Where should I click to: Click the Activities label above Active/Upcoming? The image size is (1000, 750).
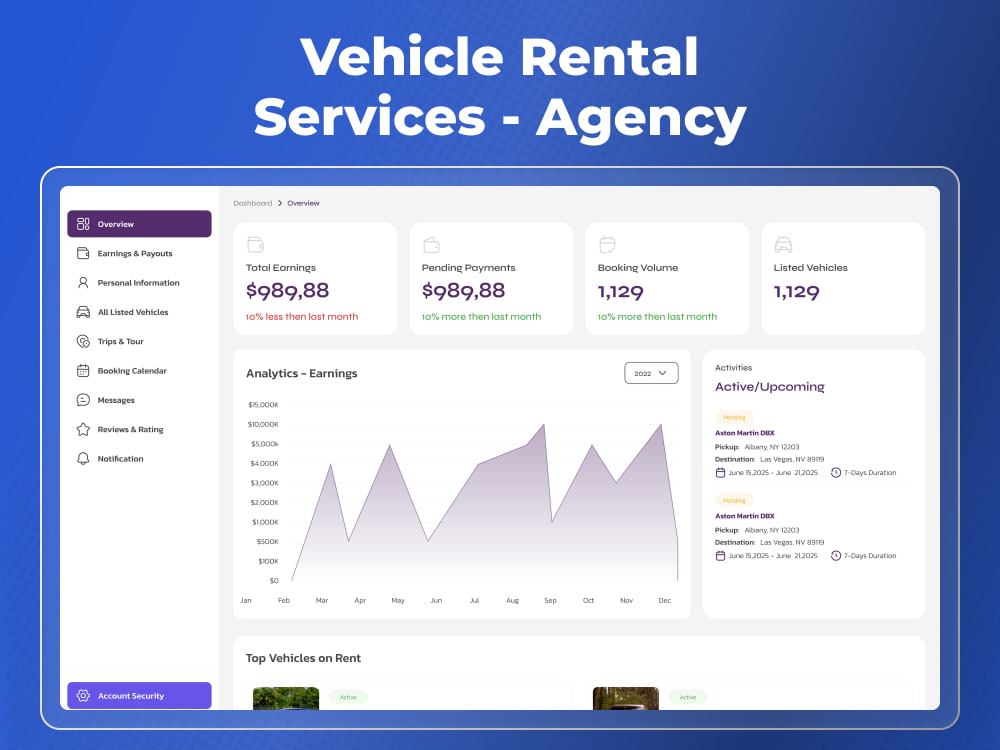pos(733,368)
